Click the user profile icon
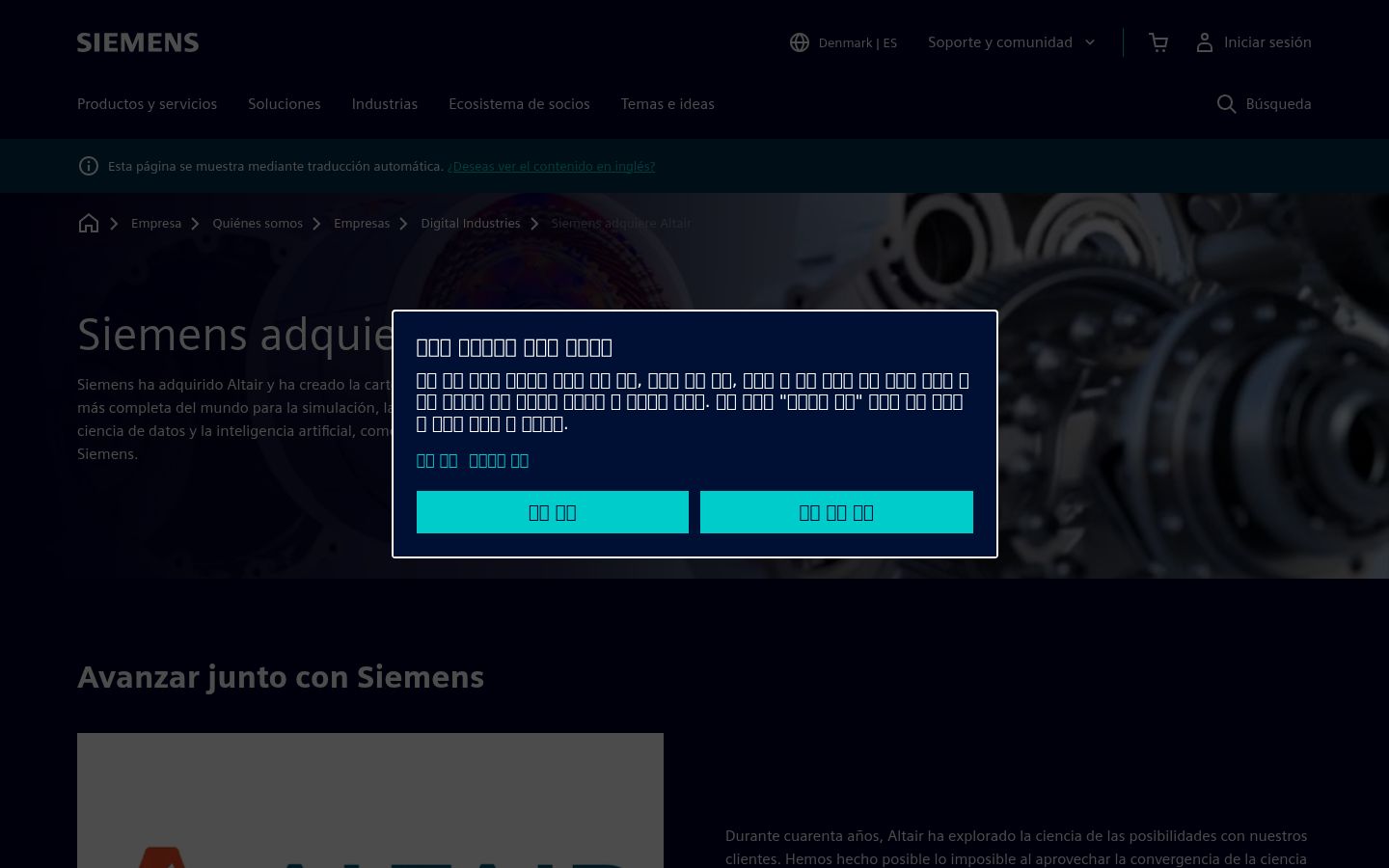The image size is (1389, 868). coord(1205,42)
